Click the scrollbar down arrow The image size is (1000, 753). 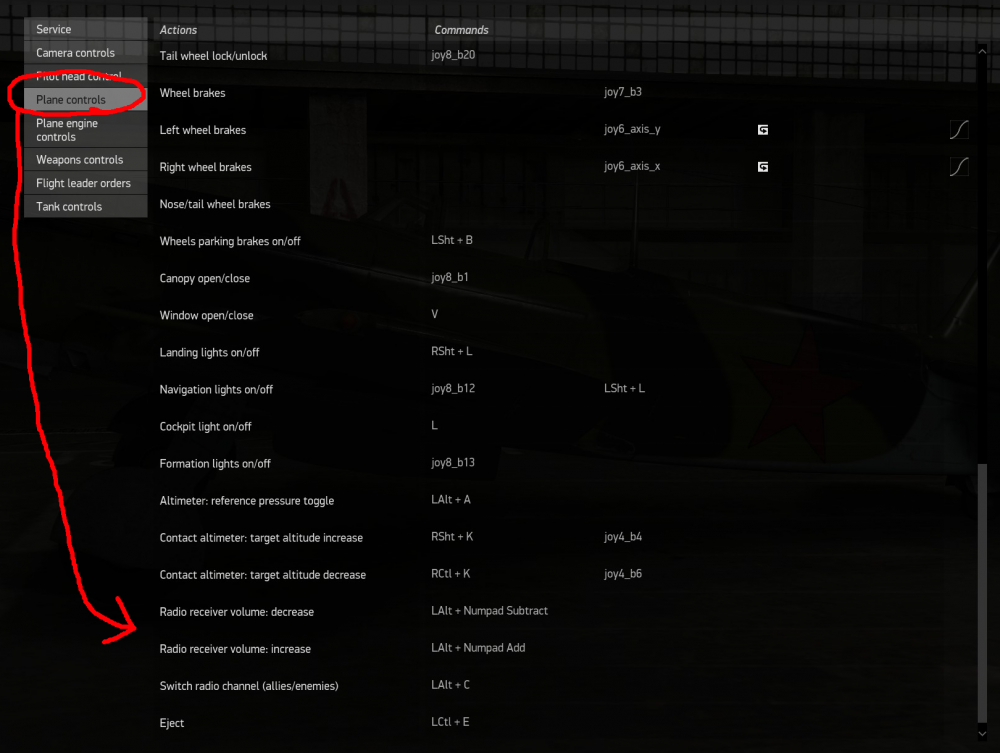point(982,733)
